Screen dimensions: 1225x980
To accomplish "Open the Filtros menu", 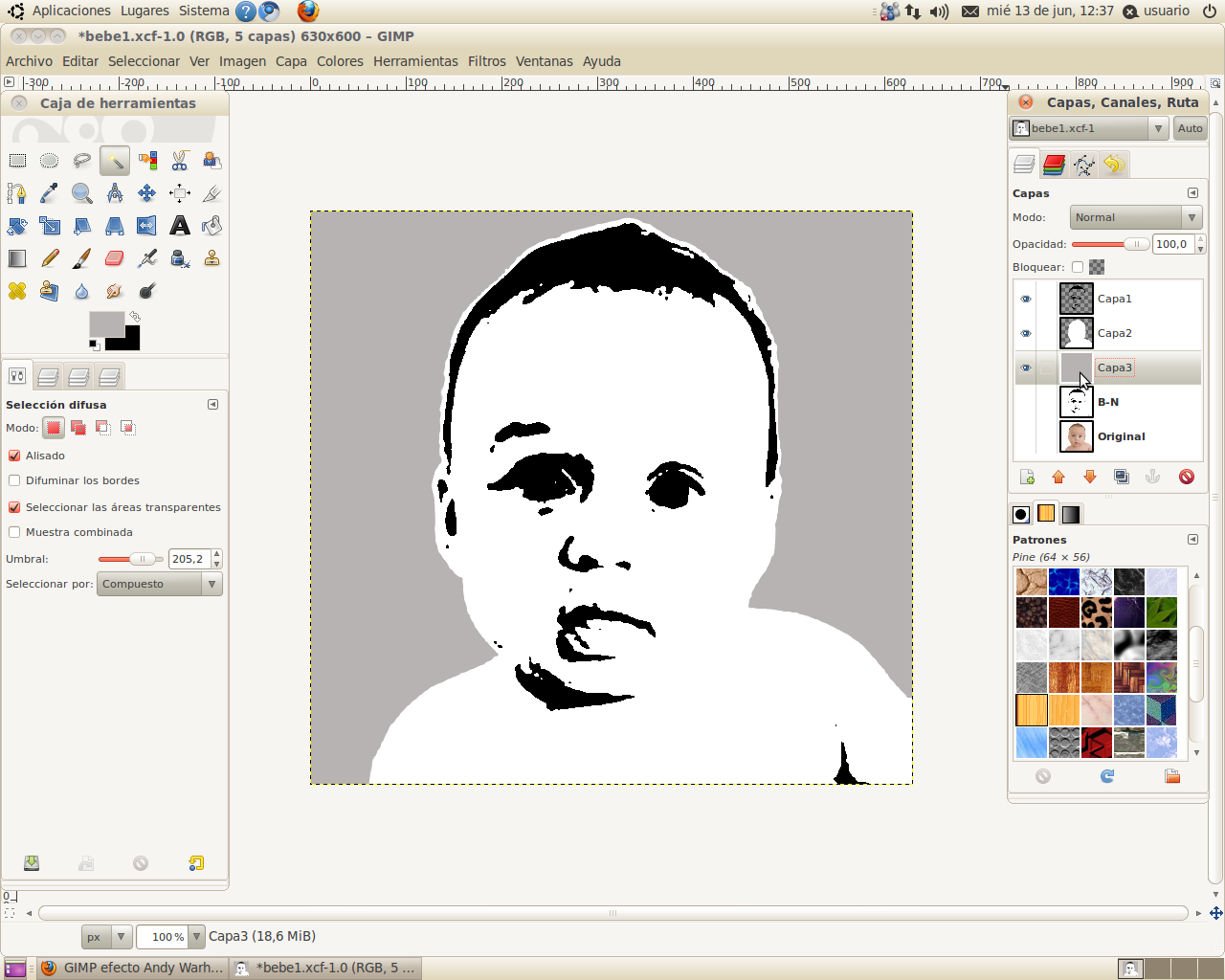I will coord(486,60).
